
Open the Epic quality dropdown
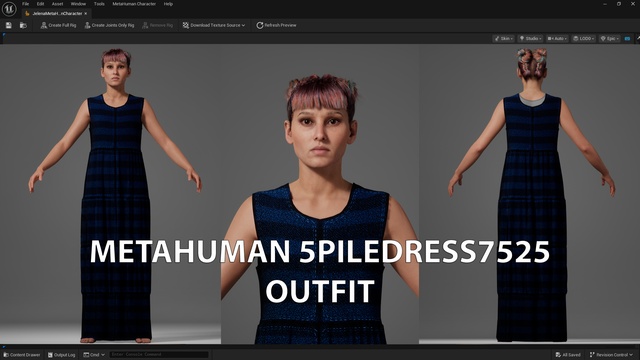click(609, 38)
